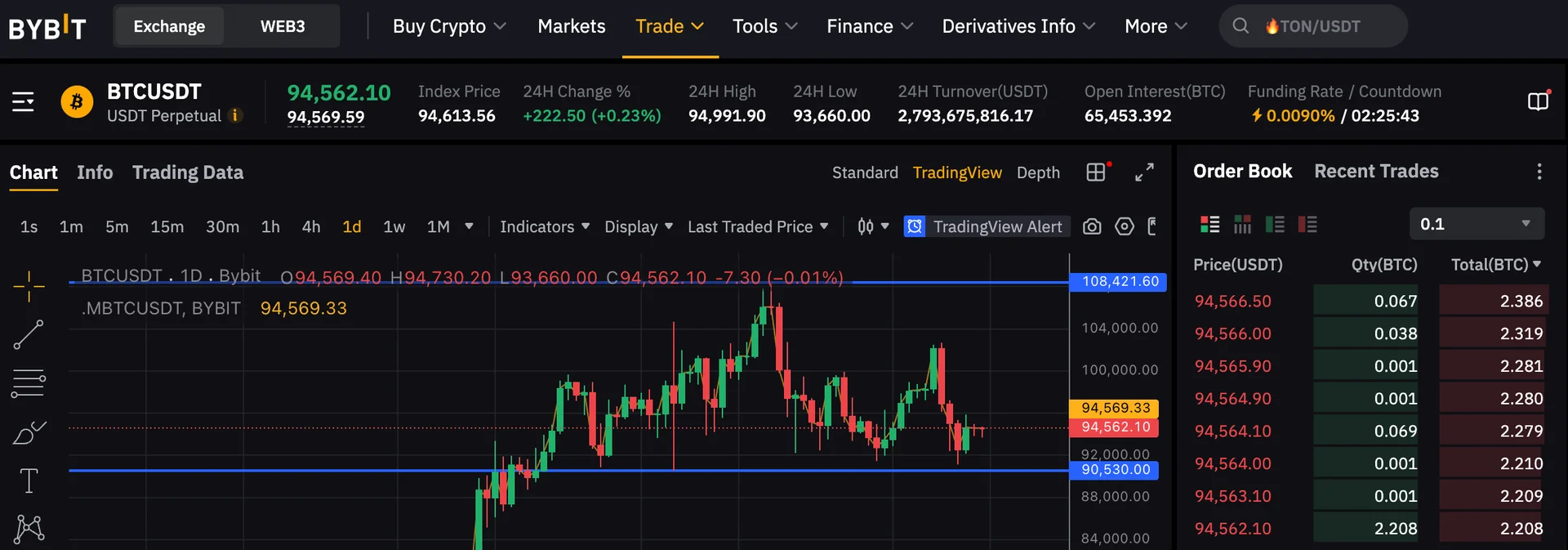
Task: Show buy-only order book view
Action: [x=1275, y=224]
